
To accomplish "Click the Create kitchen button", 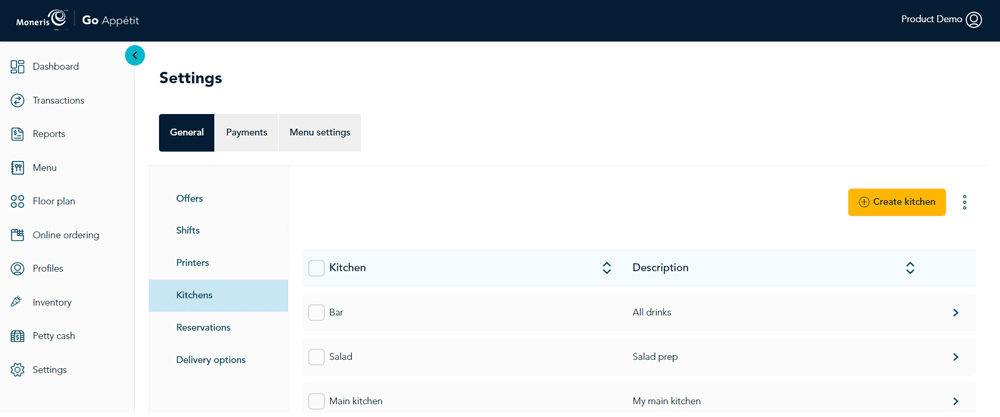I will pyautogui.click(x=897, y=202).
